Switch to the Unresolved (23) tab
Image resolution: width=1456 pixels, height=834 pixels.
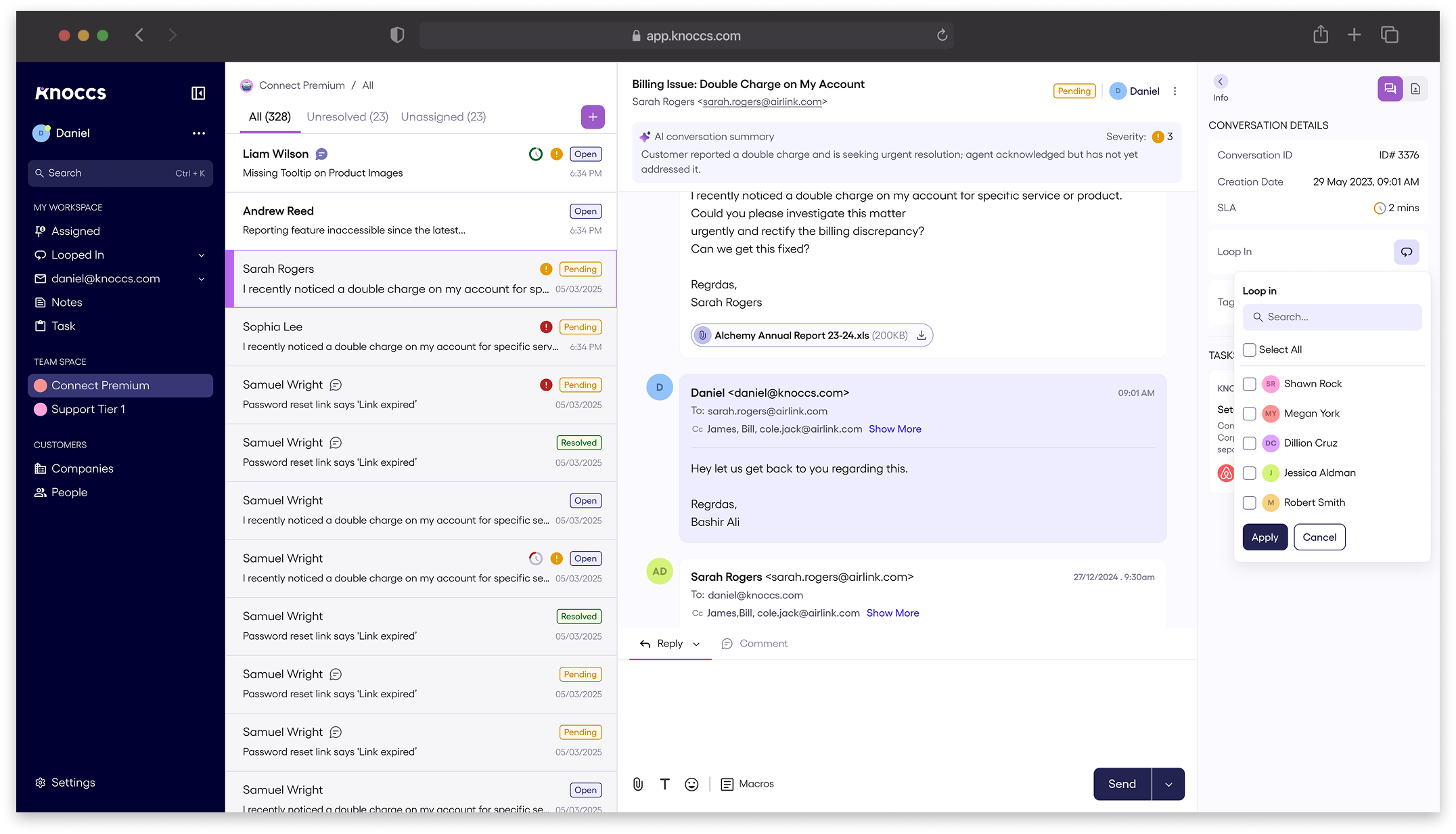pos(347,117)
